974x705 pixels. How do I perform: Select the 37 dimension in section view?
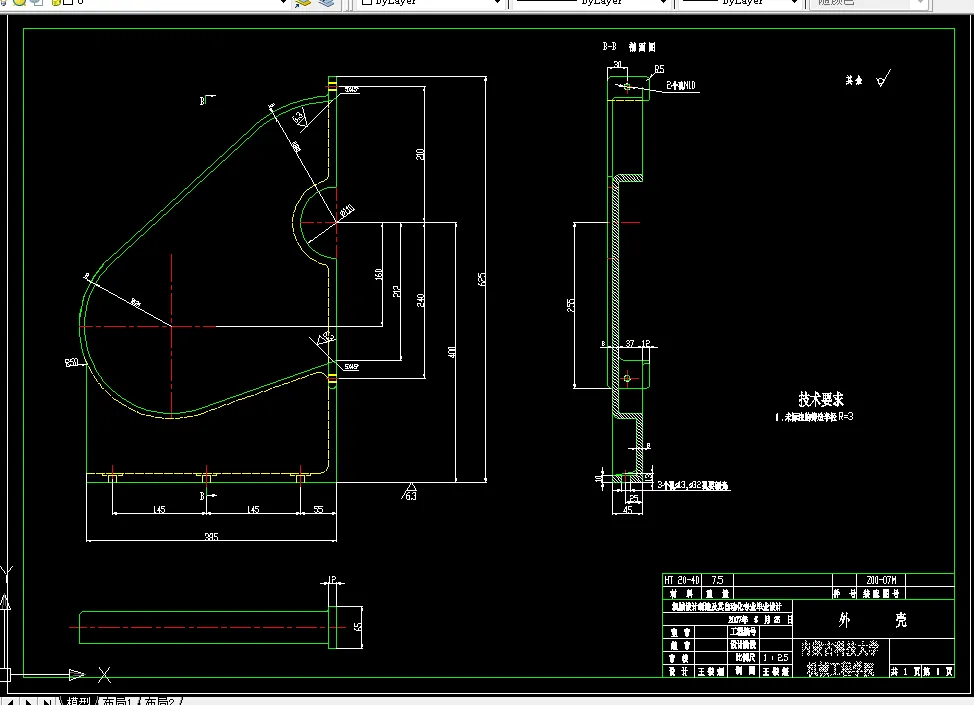(x=630, y=343)
